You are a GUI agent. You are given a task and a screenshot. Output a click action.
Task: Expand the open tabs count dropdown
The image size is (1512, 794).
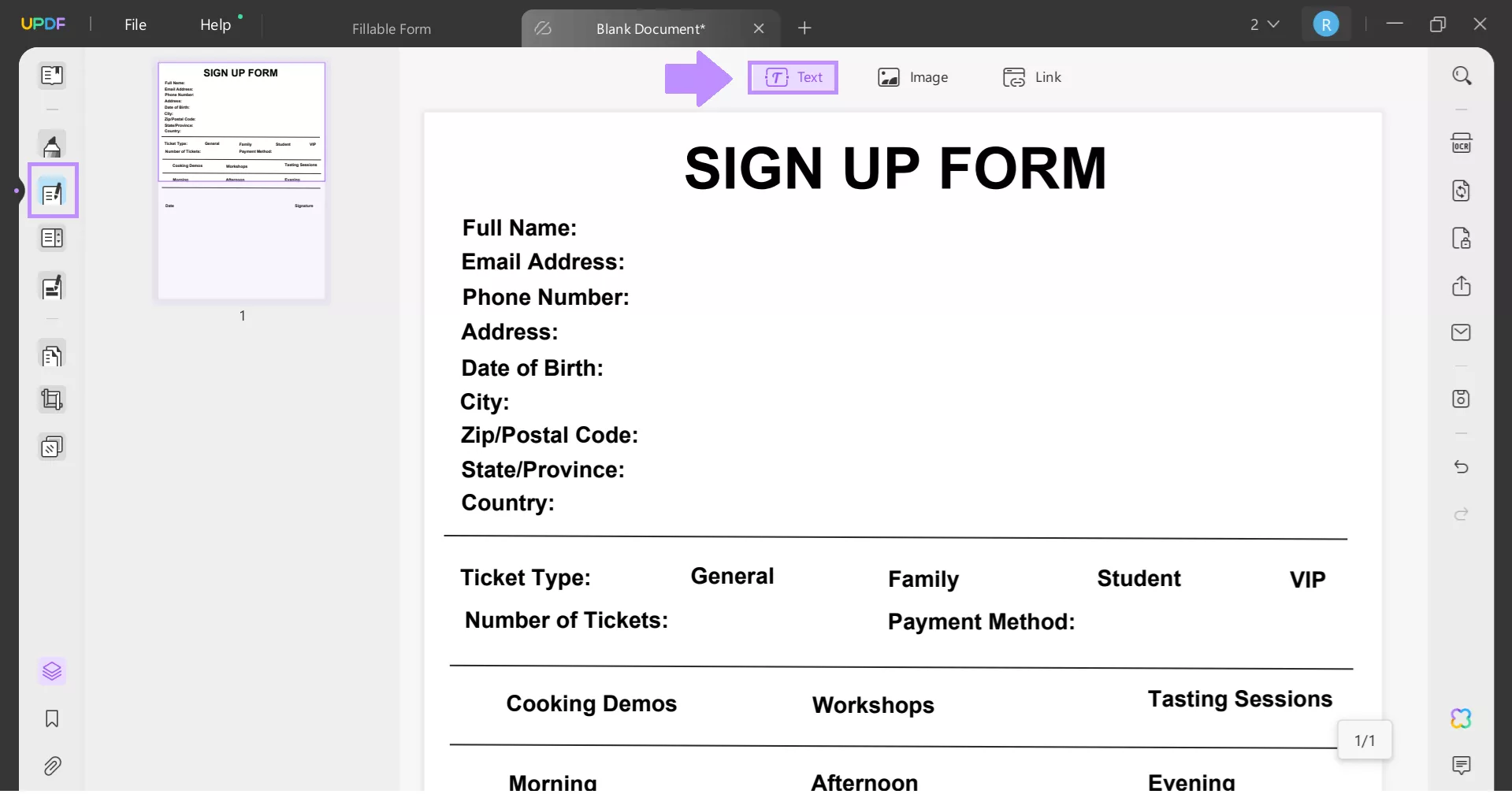coord(1265,24)
